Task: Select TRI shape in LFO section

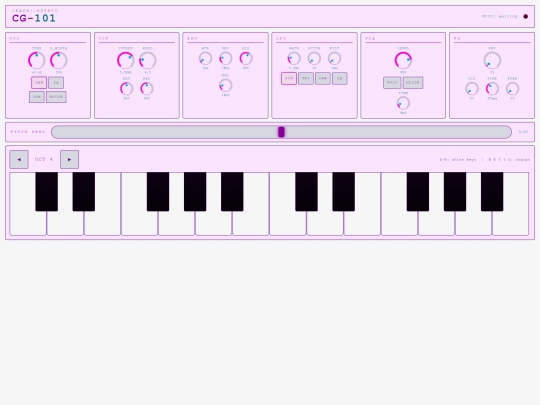Action: click(x=306, y=79)
